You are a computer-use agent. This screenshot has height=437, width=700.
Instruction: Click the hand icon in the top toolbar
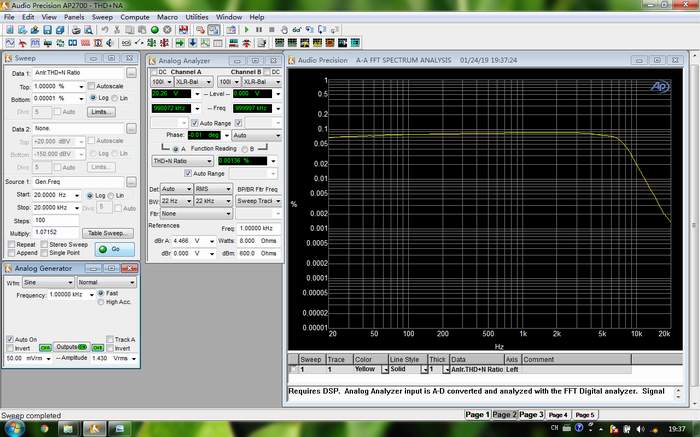coord(284,30)
